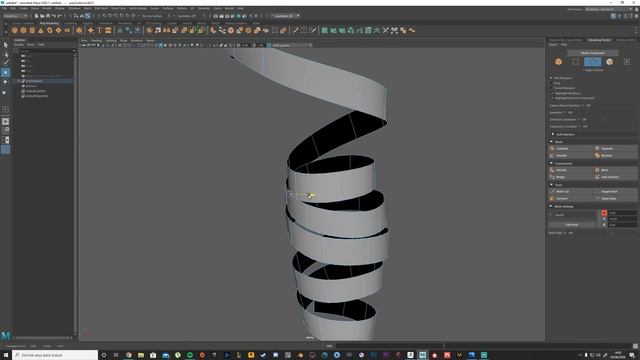640x360 pixels.
Task: Open File Explorer from the taskbar
Action: [x=141, y=355]
